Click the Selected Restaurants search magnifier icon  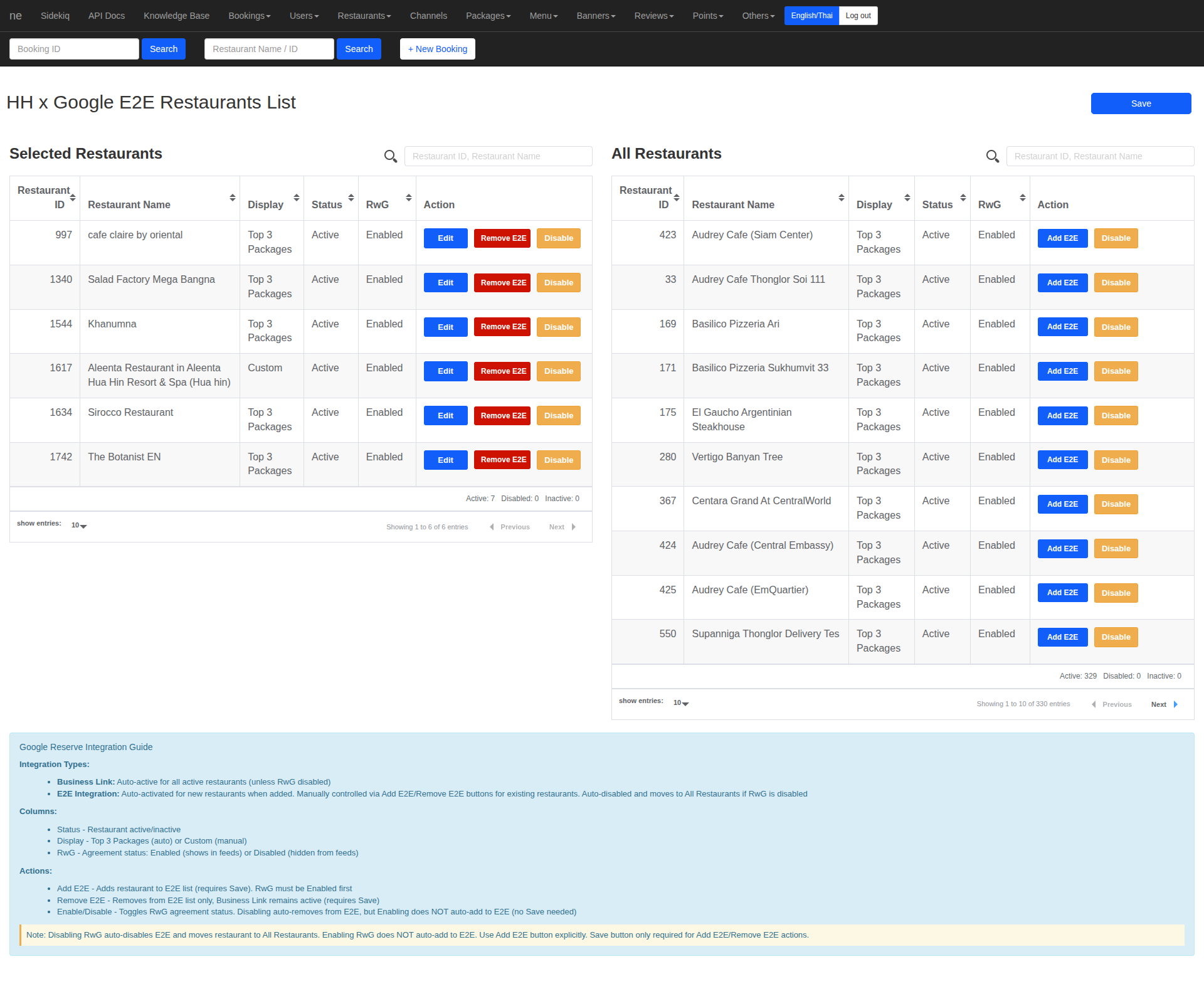point(390,156)
